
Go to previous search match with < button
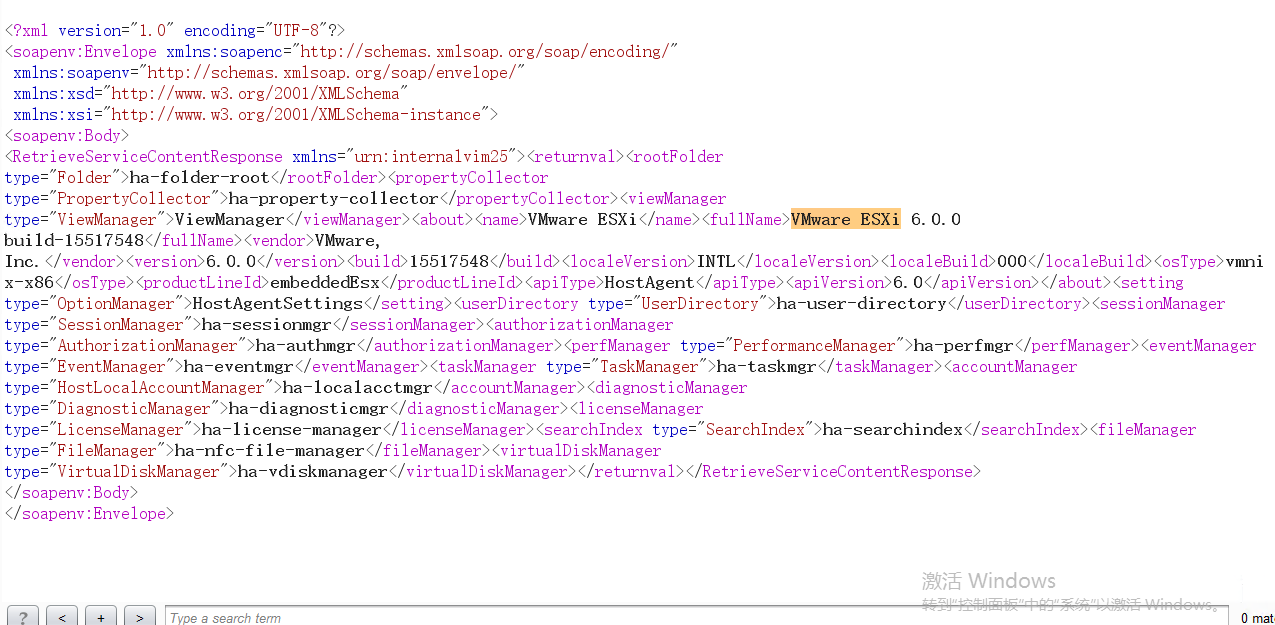click(62, 617)
